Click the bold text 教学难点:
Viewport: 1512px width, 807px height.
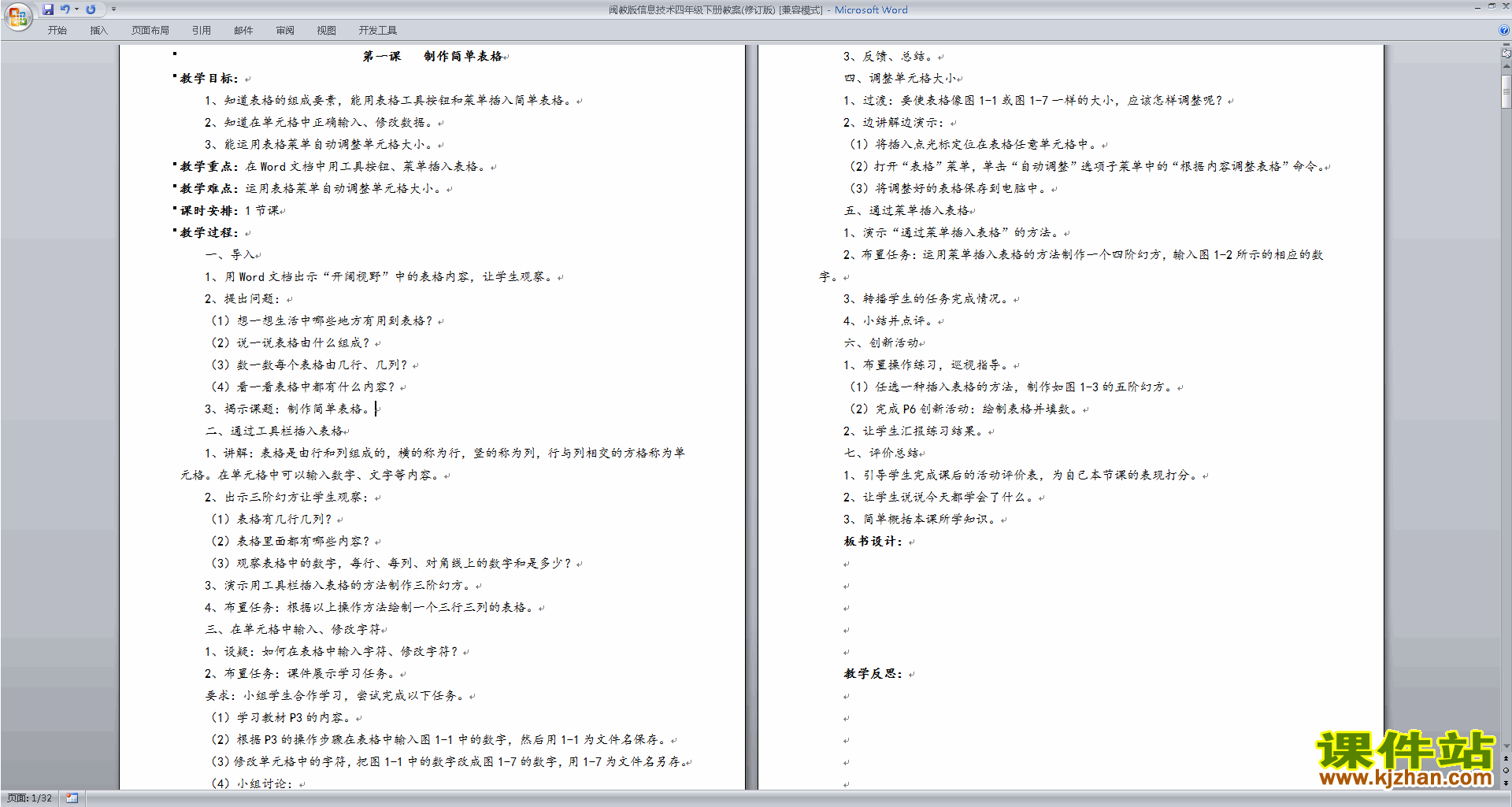(x=209, y=189)
